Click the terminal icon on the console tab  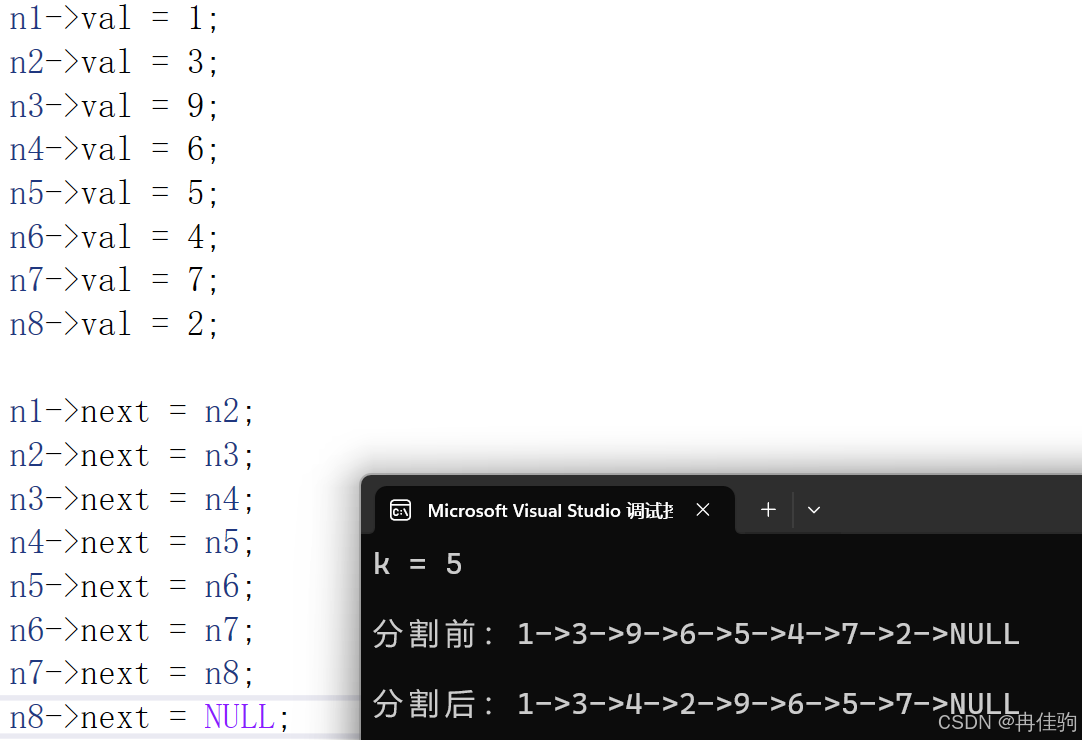[x=400, y=510]
